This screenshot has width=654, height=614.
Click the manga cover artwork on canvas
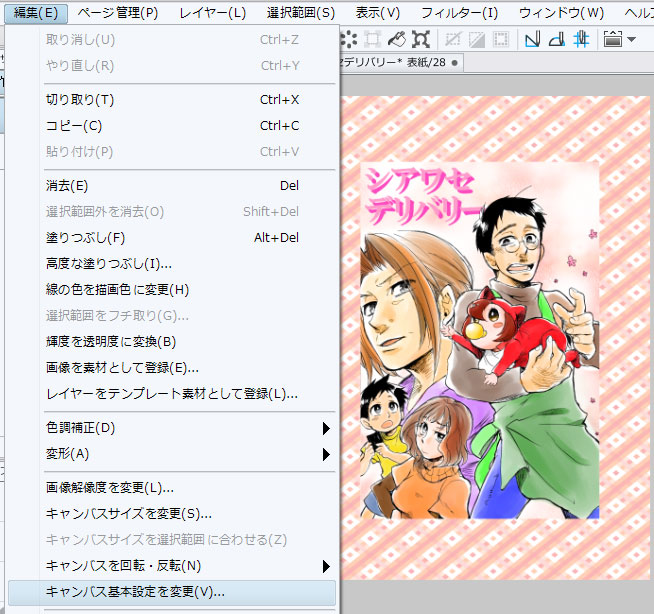click(480, 340)
